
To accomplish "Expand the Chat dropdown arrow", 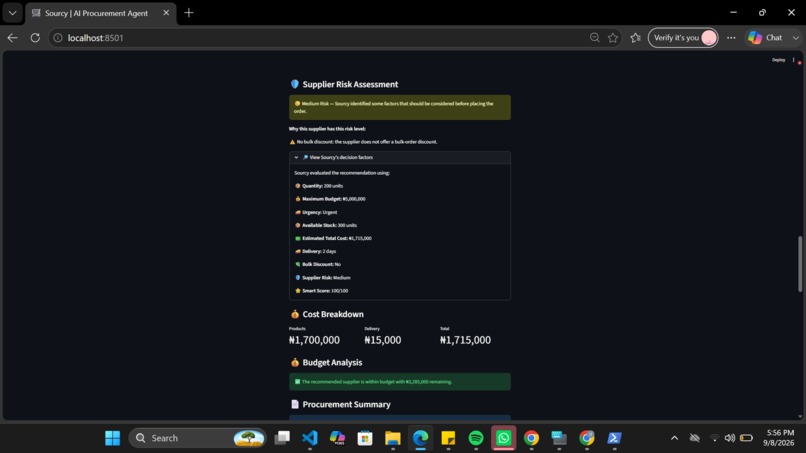I will point(796,38).
